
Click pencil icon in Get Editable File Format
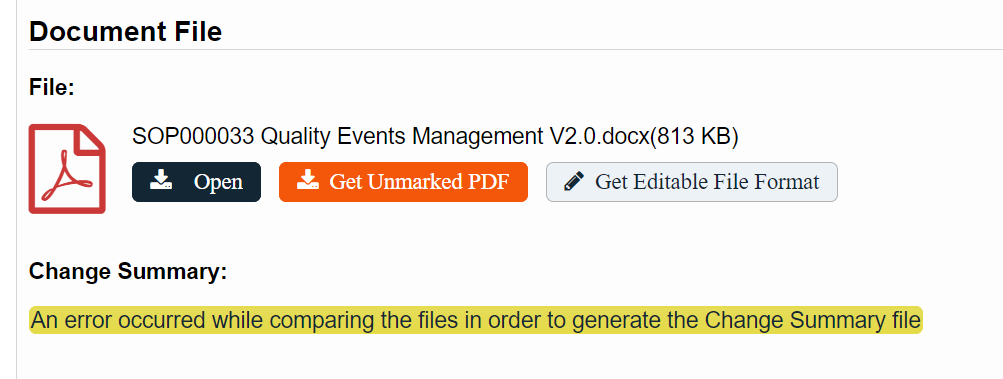coord(574,182)
